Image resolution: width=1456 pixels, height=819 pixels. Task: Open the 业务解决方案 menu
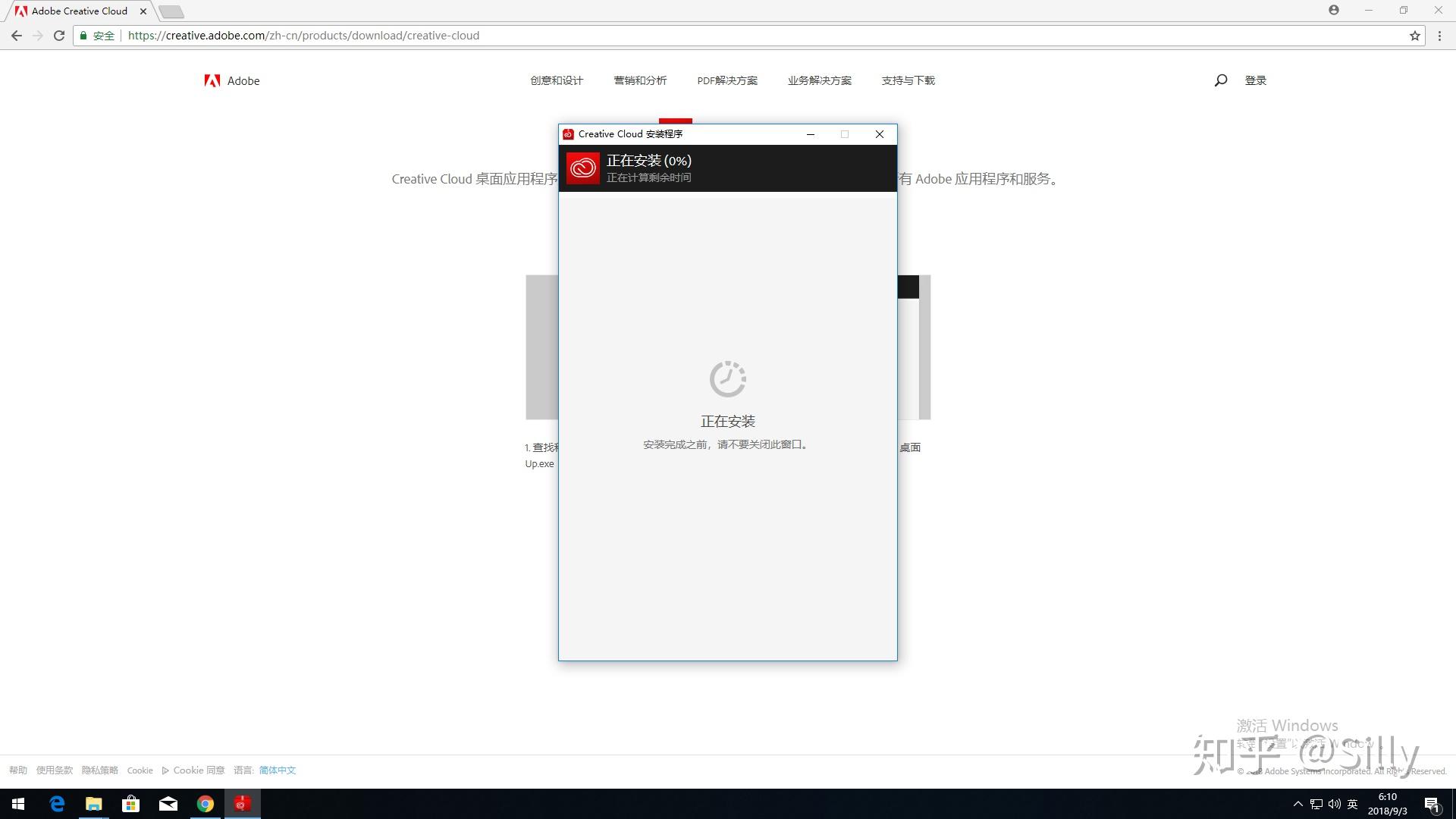(x=819, y=80)
